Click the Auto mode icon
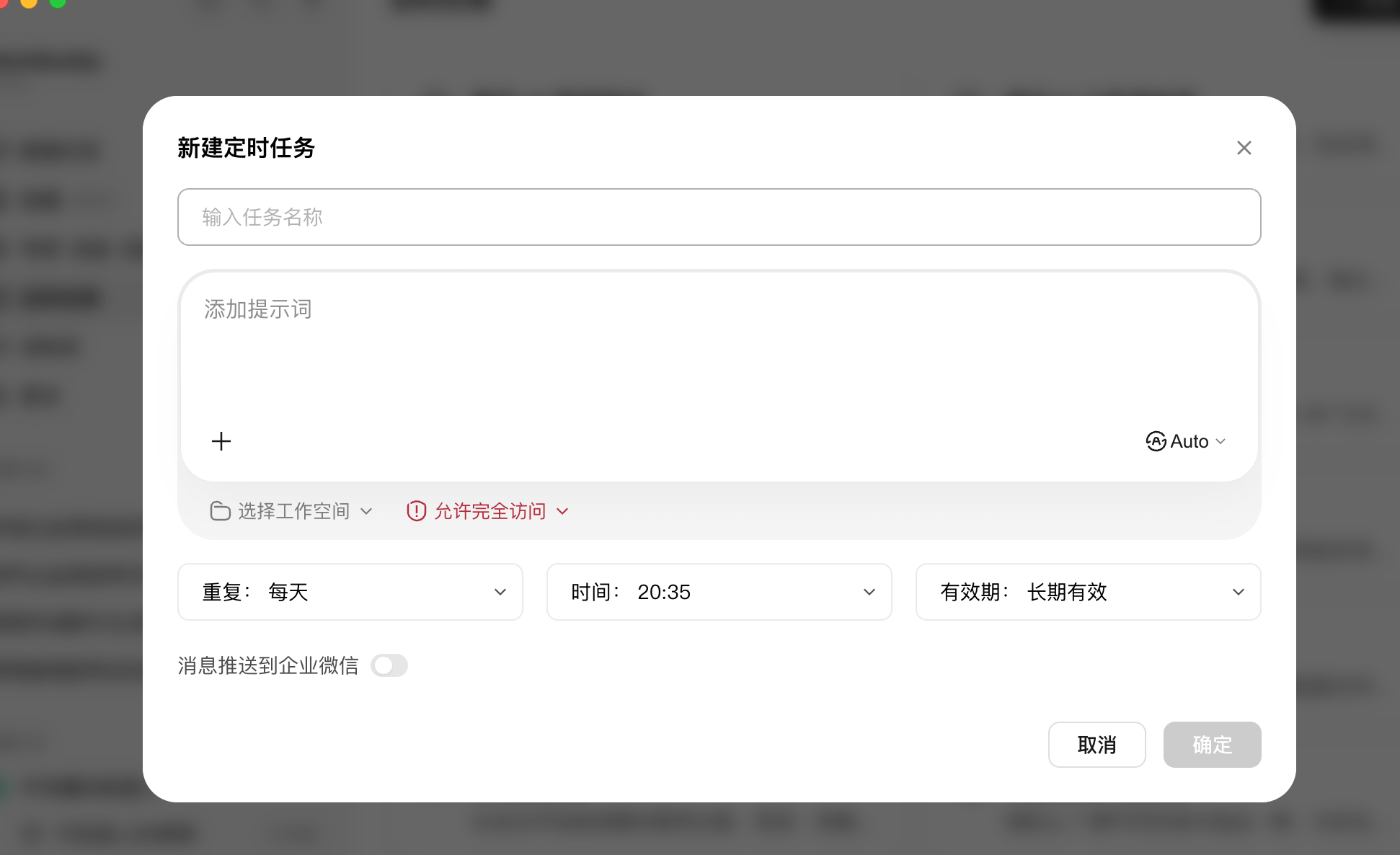Screen dimensions: 1400x855 (1156, 441)
